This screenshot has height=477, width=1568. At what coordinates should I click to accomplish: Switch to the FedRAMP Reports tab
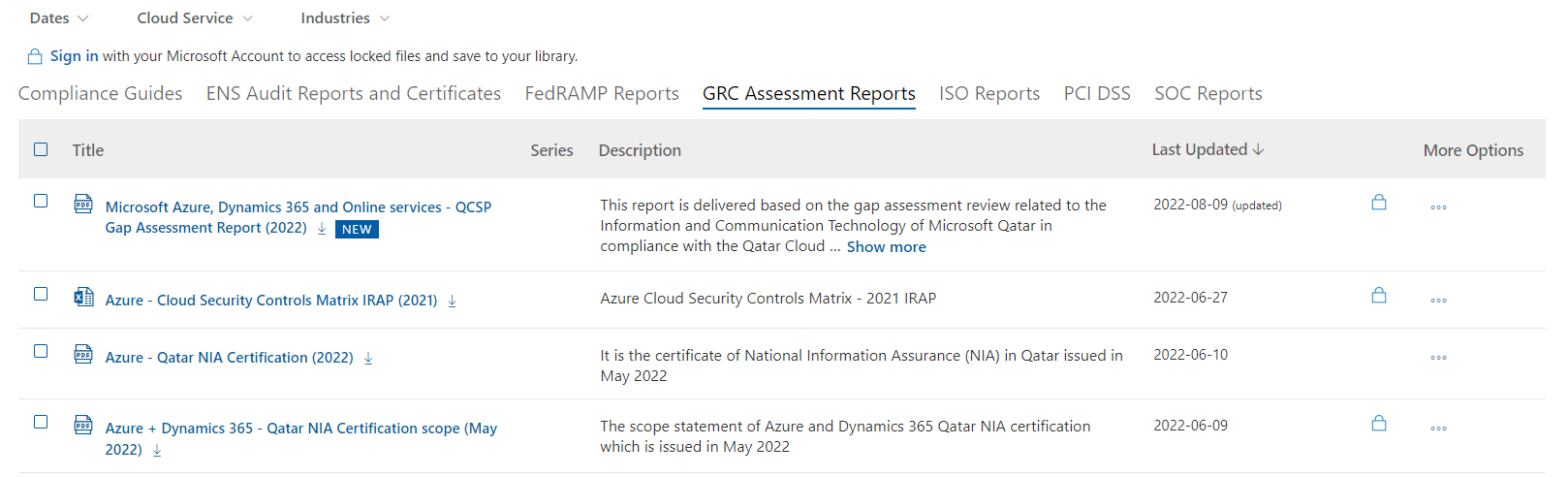pos(602,94)
